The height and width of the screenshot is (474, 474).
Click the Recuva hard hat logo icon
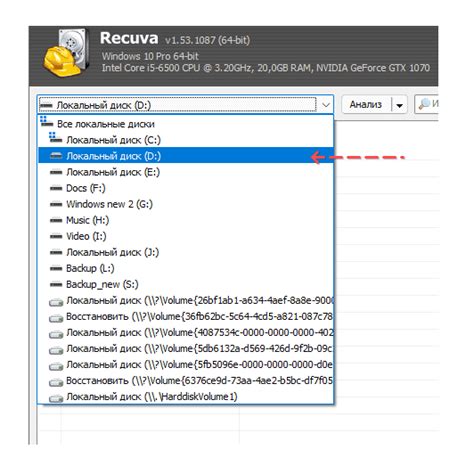(x=66, y=54)
